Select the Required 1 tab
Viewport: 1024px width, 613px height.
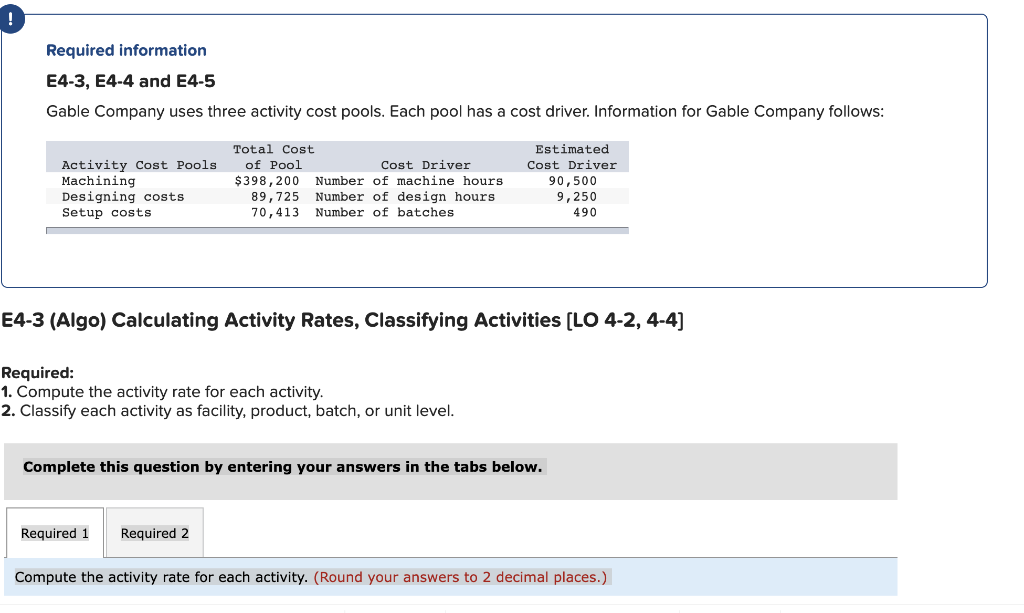(x=54, y=532)
